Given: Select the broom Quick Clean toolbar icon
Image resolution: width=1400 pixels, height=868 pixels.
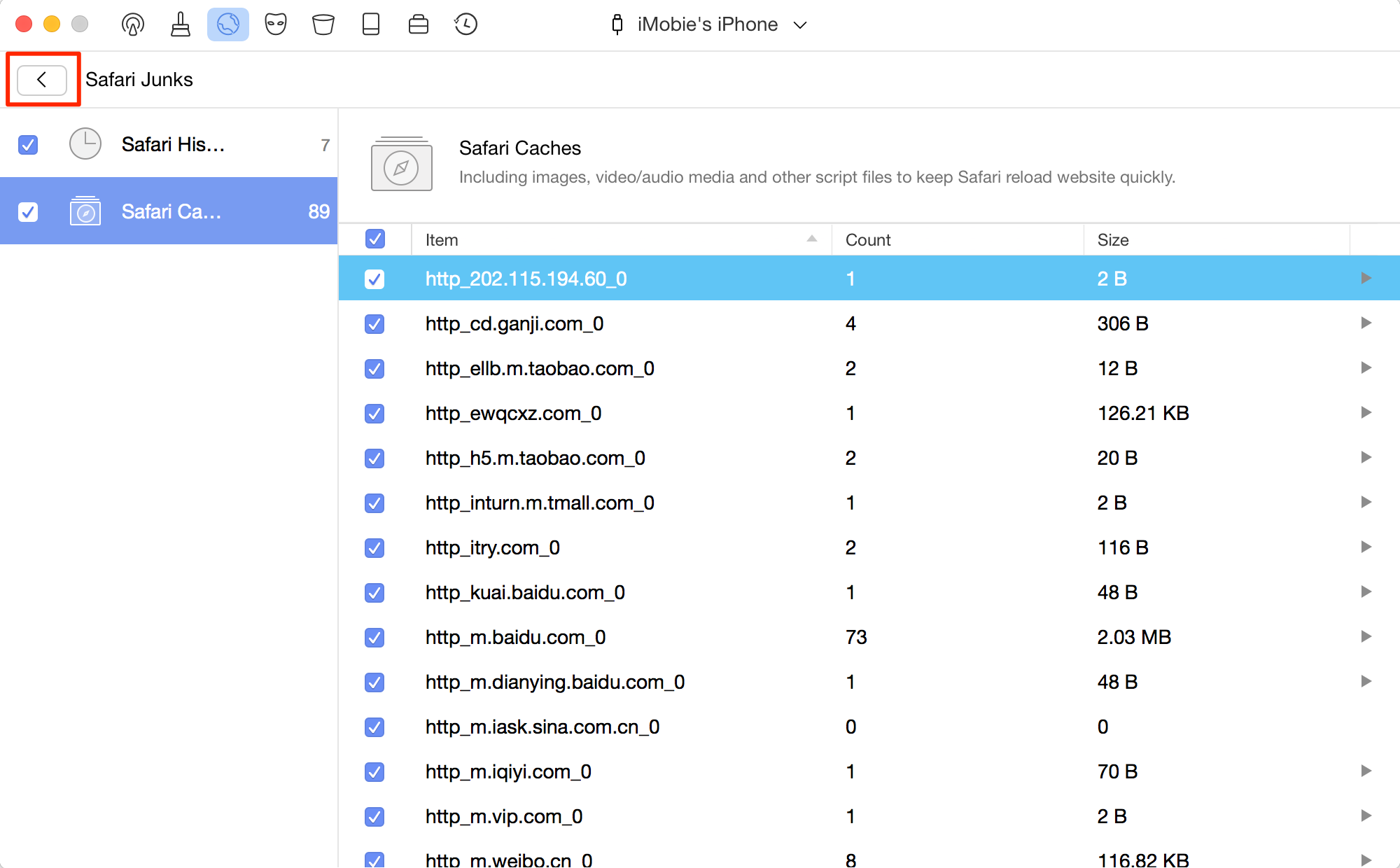Looking at the screenshot, I should point(181,24).
